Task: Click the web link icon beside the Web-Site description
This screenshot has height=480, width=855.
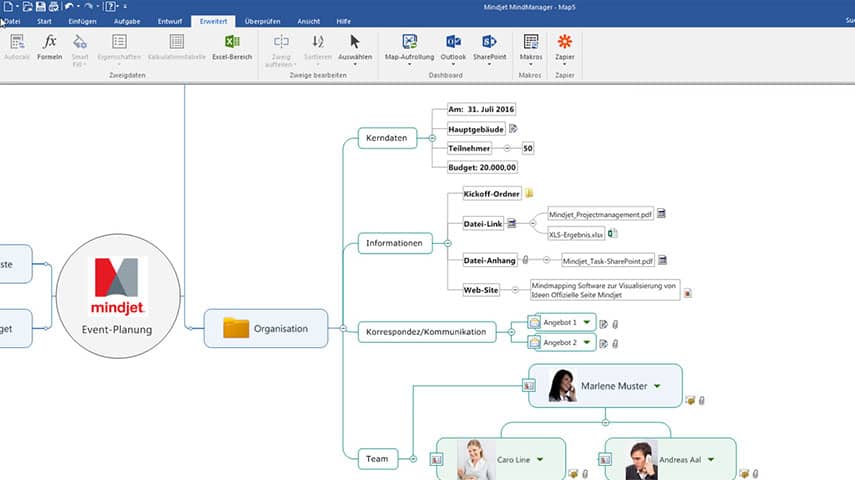Action: point(688,293)
